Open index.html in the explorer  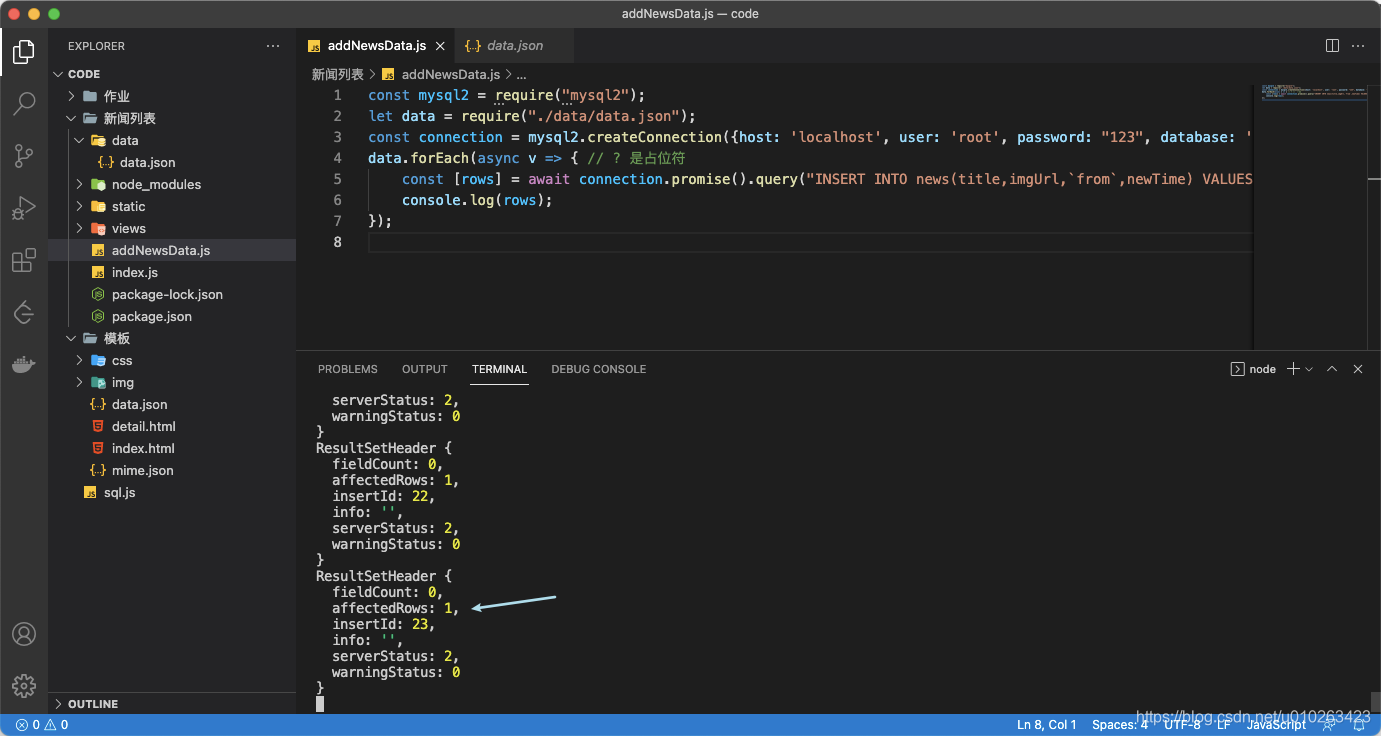172,448
